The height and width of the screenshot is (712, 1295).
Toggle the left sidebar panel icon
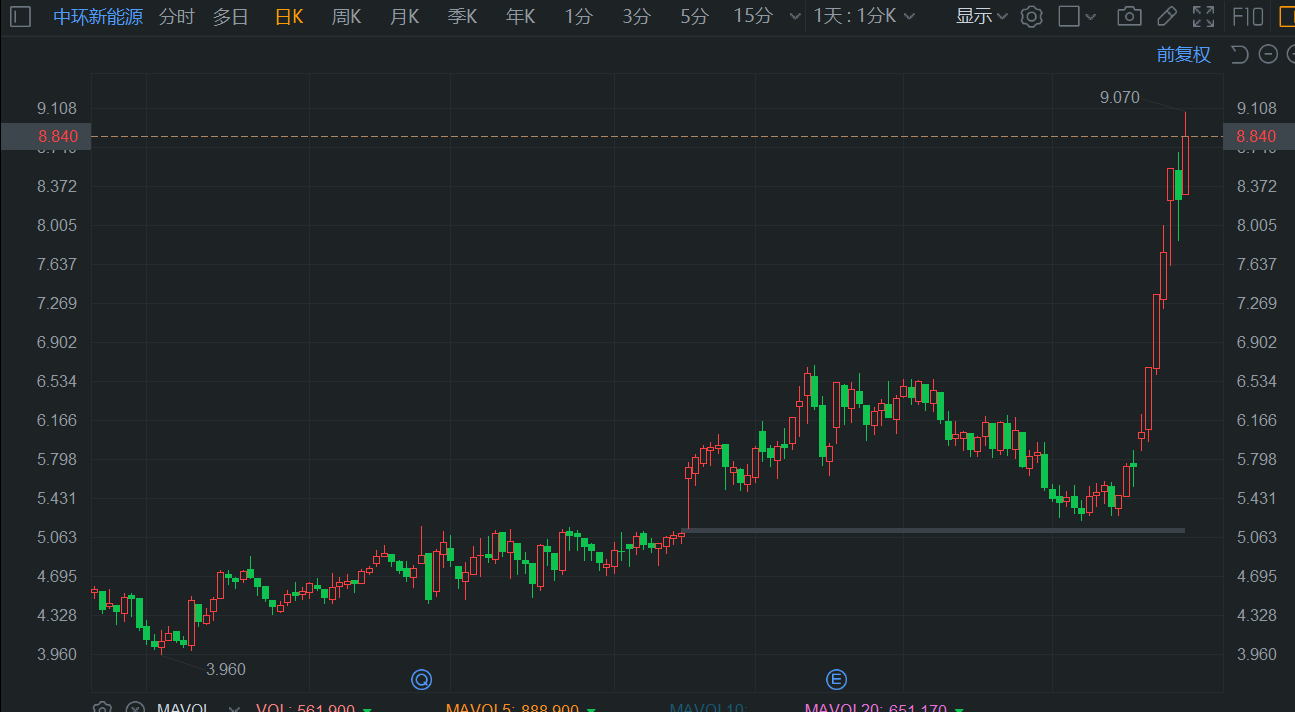(x=21, y=16)
